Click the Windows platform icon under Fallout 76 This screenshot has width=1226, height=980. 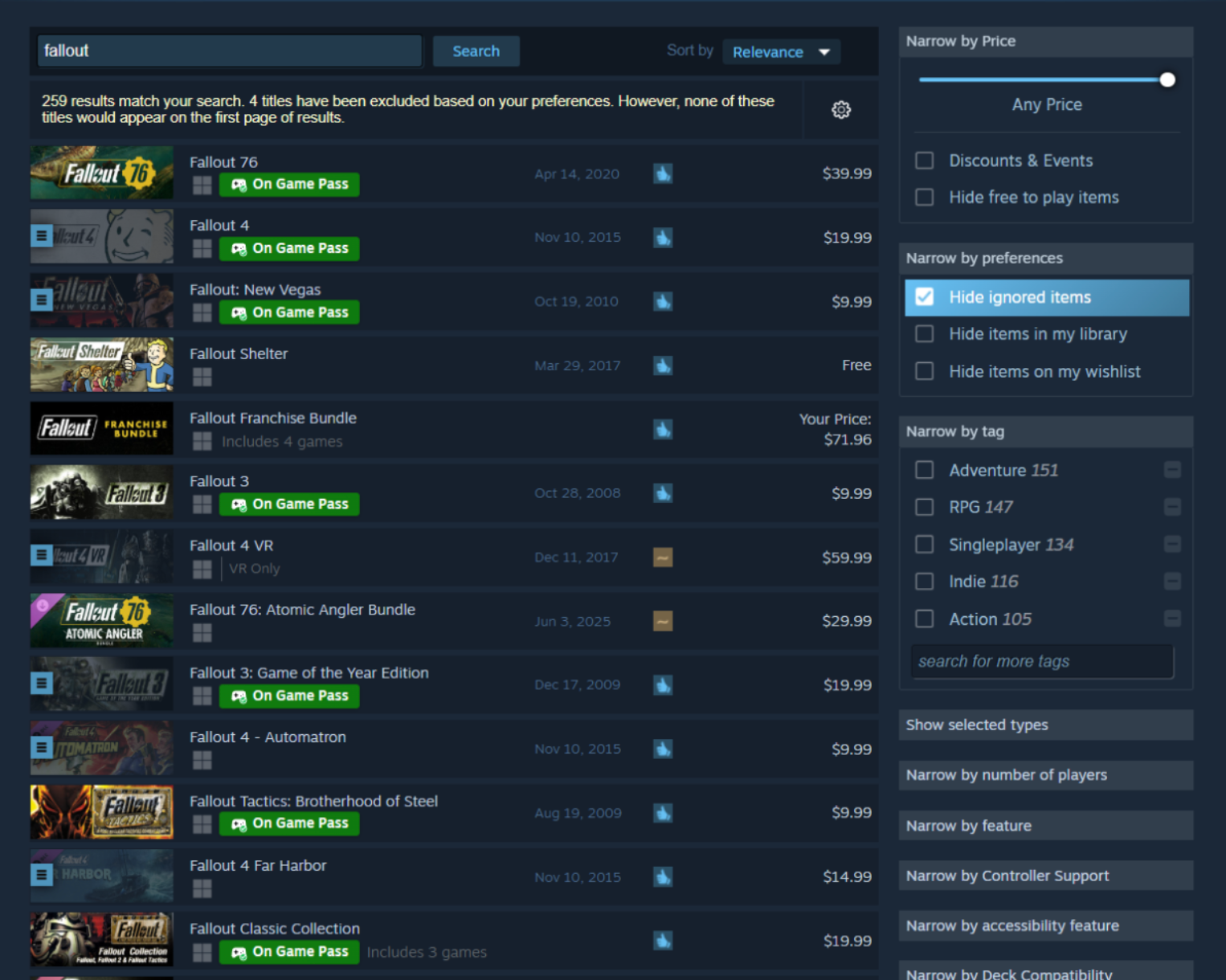(x=202, y=186)
